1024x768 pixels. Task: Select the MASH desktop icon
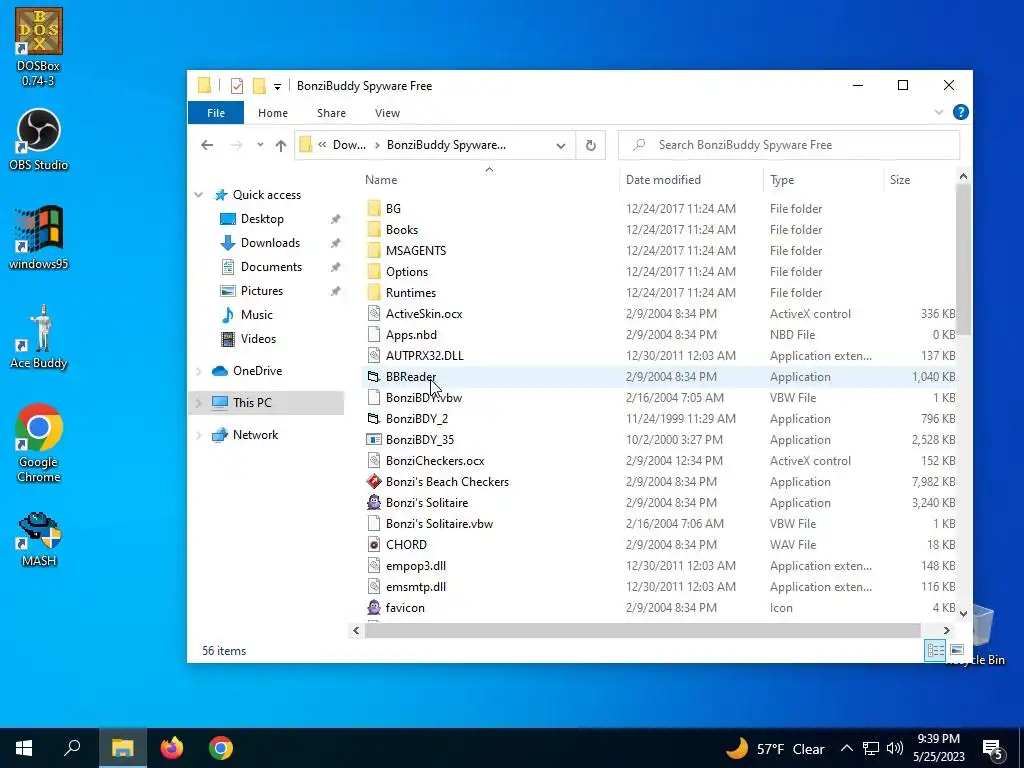[x=39, y=539]
